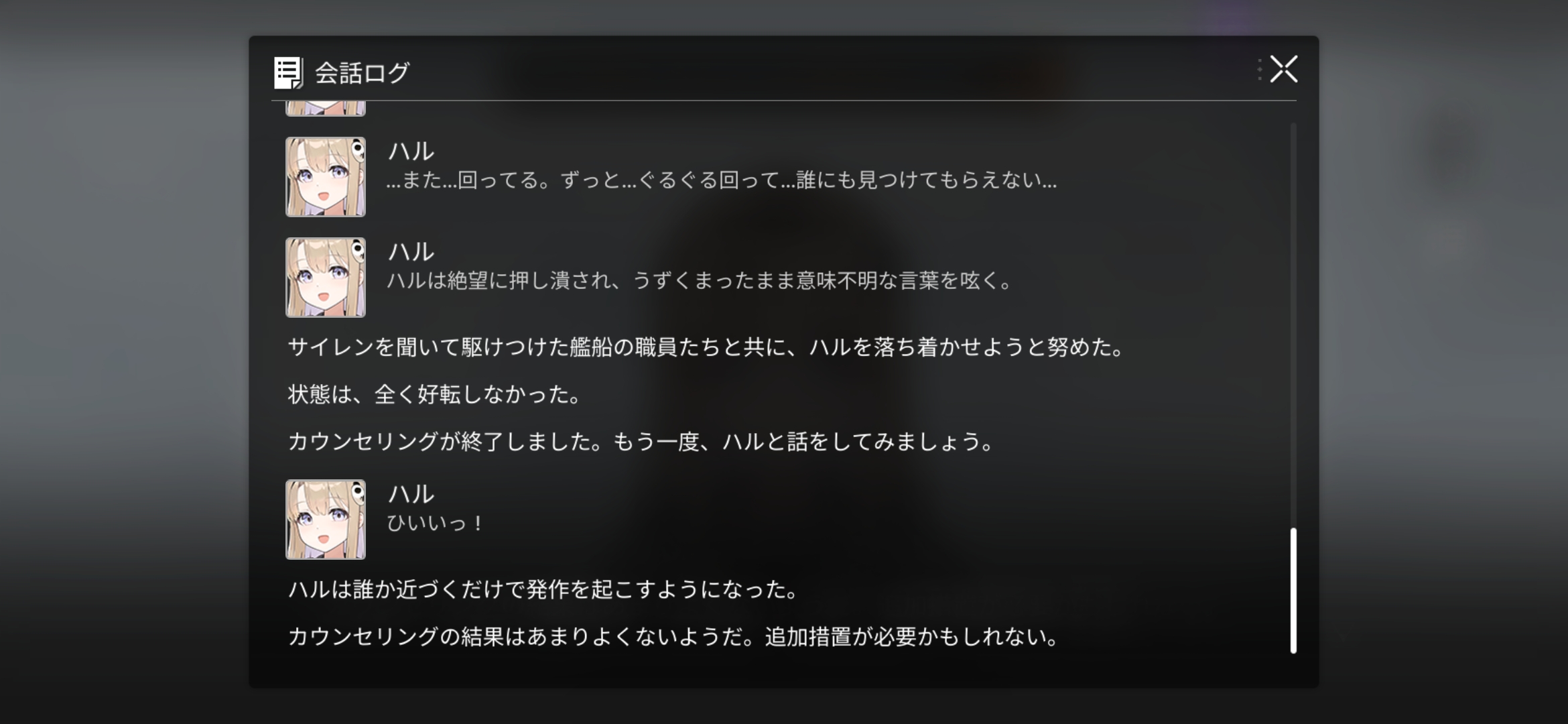Viewport: 1568px width, 724px height.
Task: Click the scrollbar track above the thumb
Action: pyautogui.click(x=1293, y=325)
